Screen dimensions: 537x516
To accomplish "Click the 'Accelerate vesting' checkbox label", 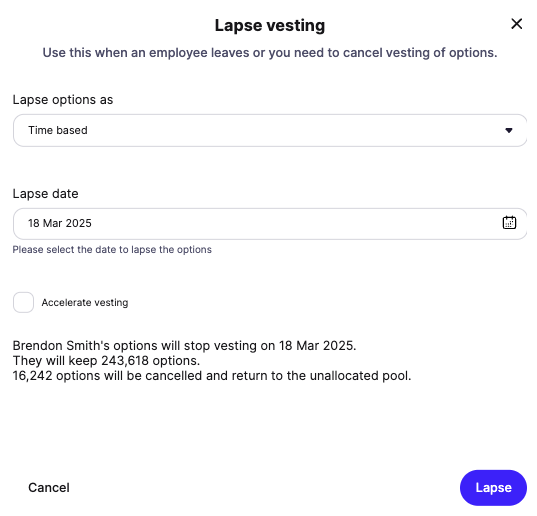I will pyautogui.click(x=85, y=303).
